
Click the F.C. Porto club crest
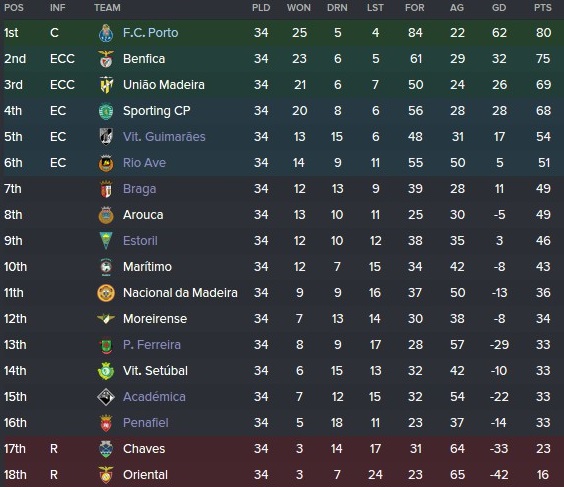click(106, 33)
